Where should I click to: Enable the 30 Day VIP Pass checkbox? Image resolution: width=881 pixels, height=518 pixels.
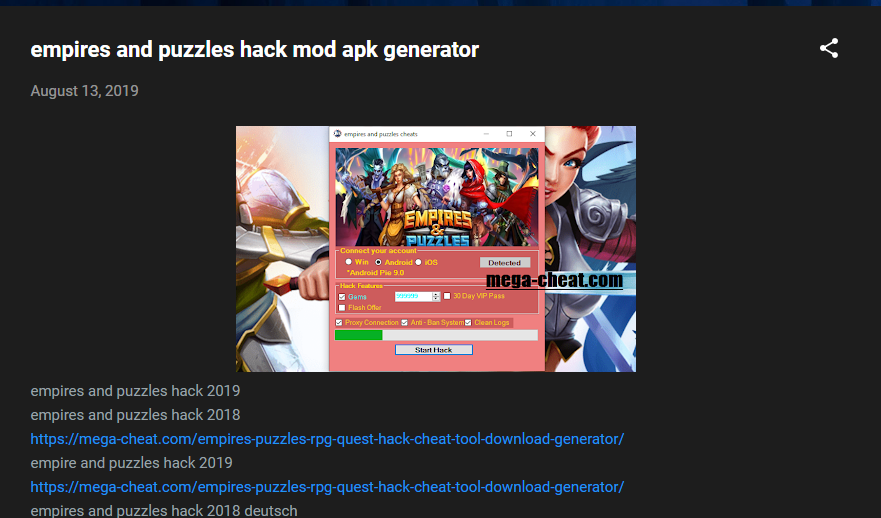pos(447,296)
